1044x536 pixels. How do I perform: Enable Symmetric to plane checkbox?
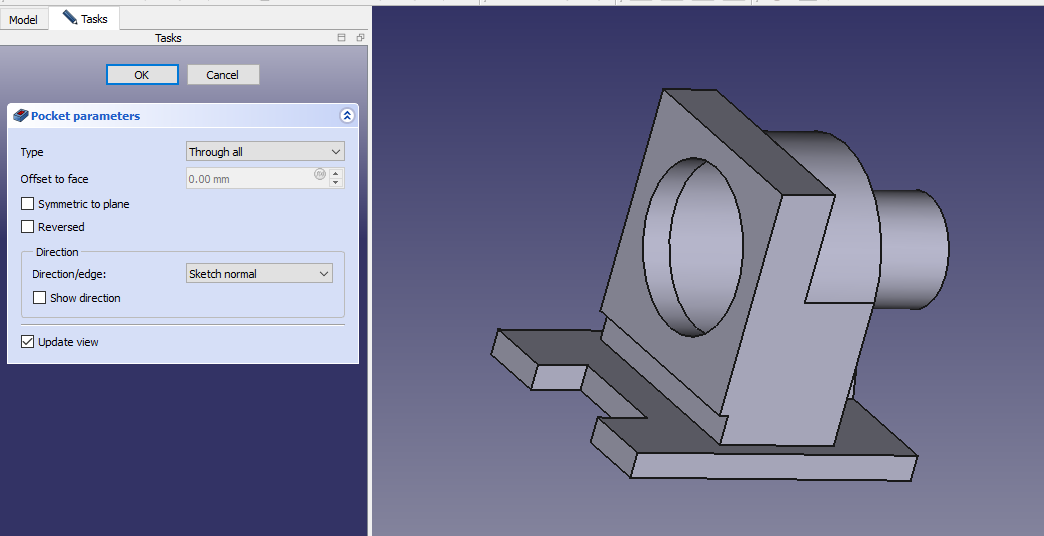point(28,204)
